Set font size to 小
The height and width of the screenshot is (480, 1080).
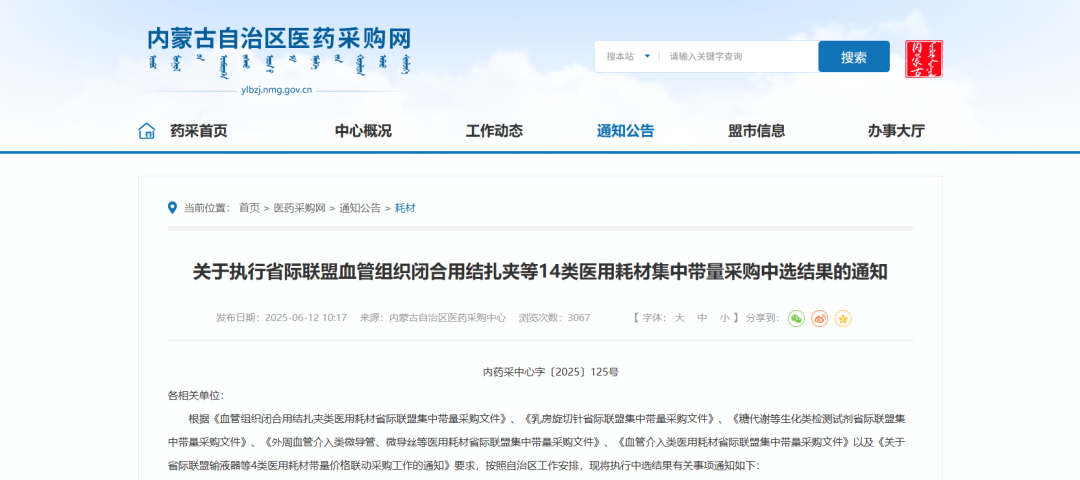[x=724, y=318]
